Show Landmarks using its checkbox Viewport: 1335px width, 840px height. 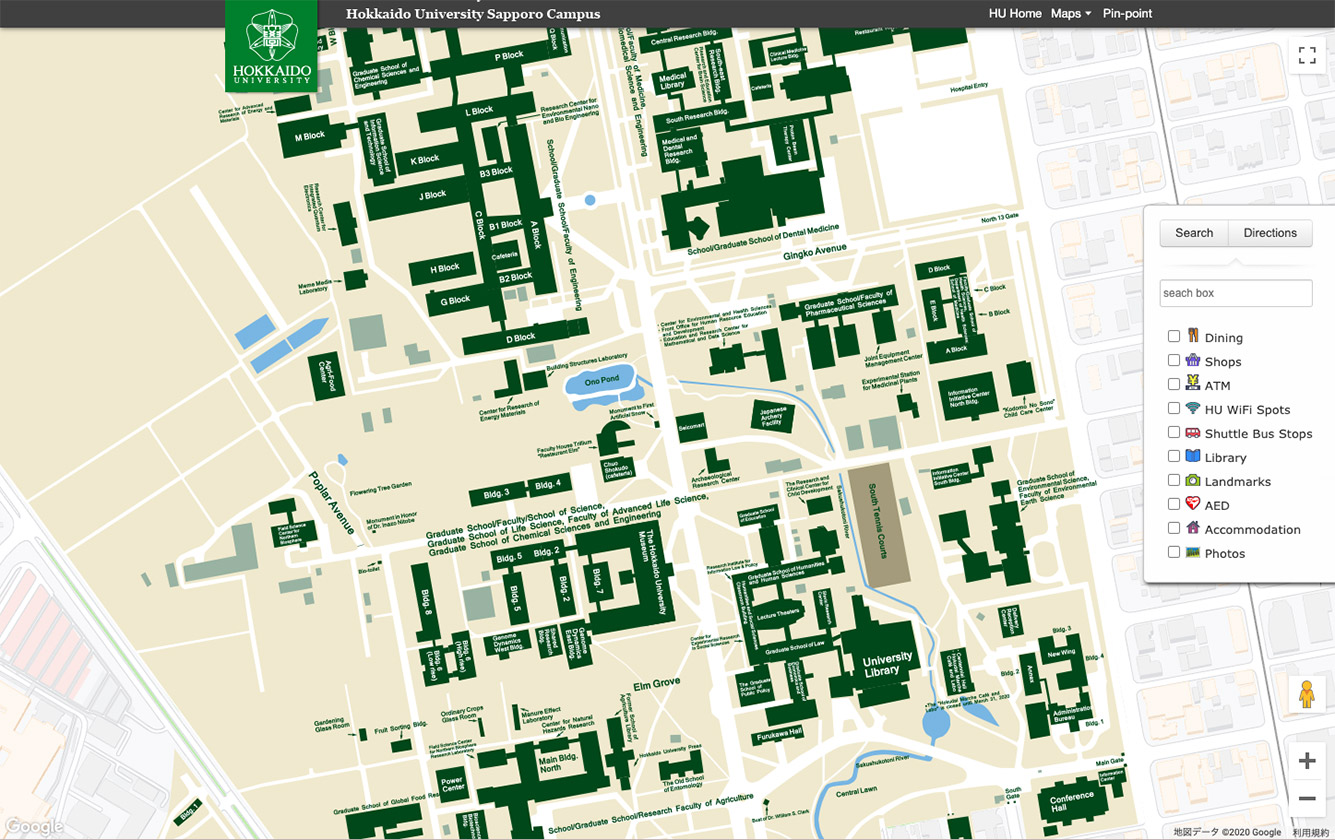[1174, 480]
